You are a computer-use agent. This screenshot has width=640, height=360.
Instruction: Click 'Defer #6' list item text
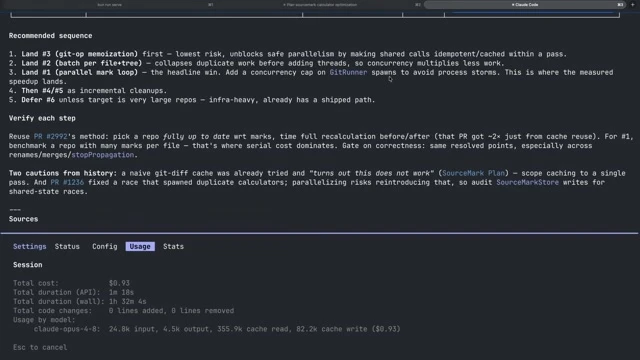[38, 100]
